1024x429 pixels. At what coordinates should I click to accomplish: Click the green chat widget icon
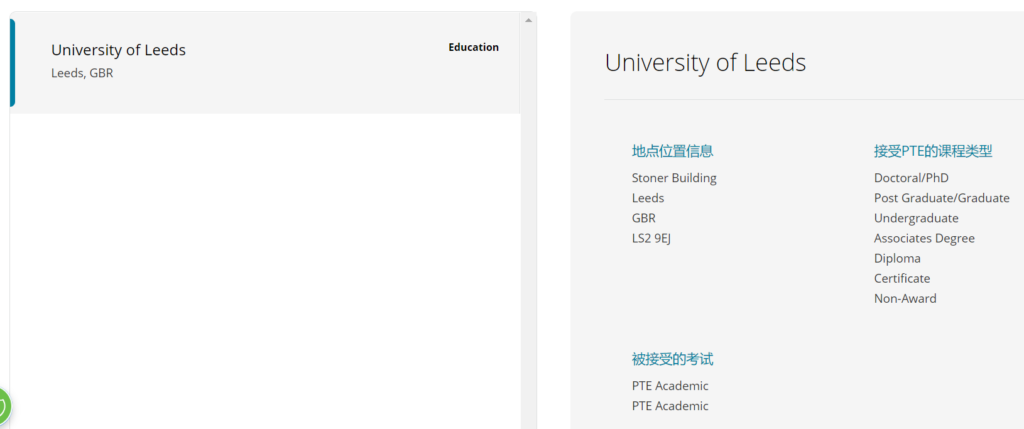[3, 406]
